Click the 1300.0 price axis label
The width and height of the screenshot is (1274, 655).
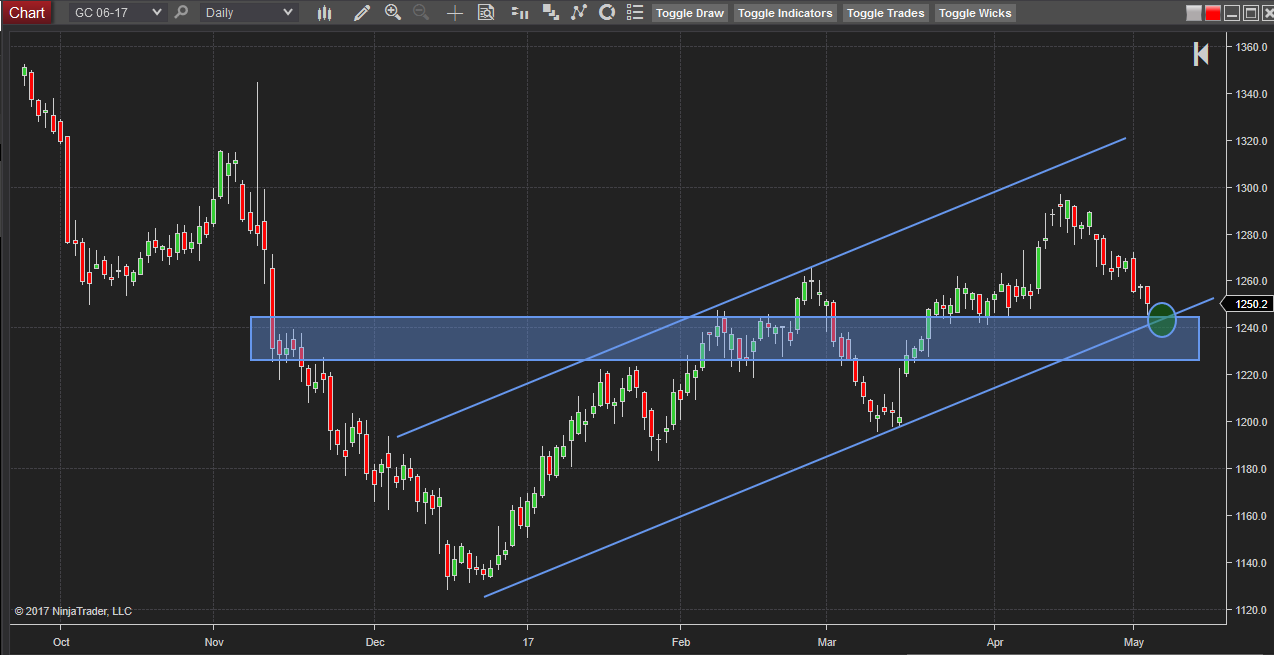1252,188
